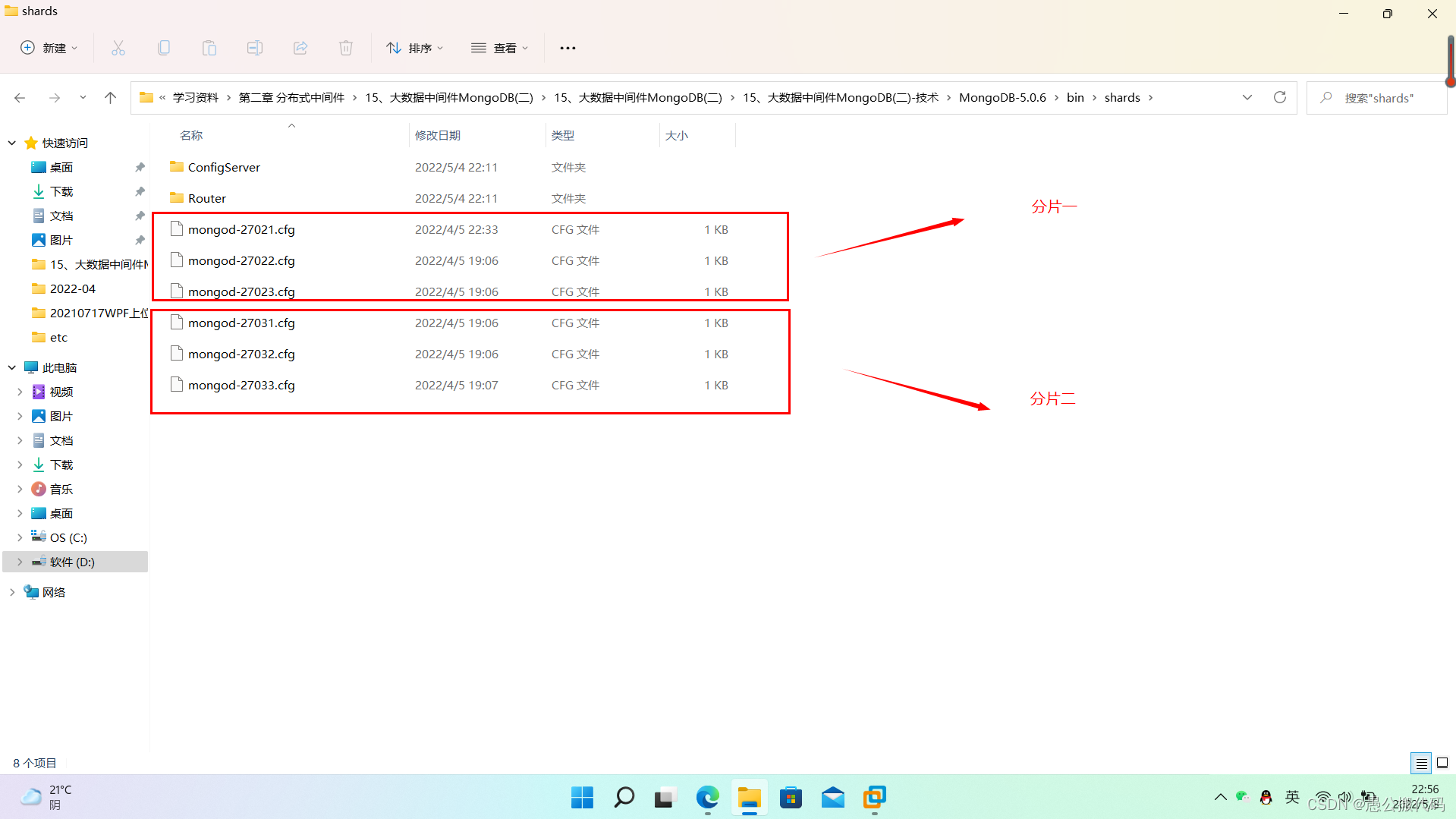This screenshot has height=819, width=1456.
Task: Click the Copy toolbar icon
Action: [164, 48]
